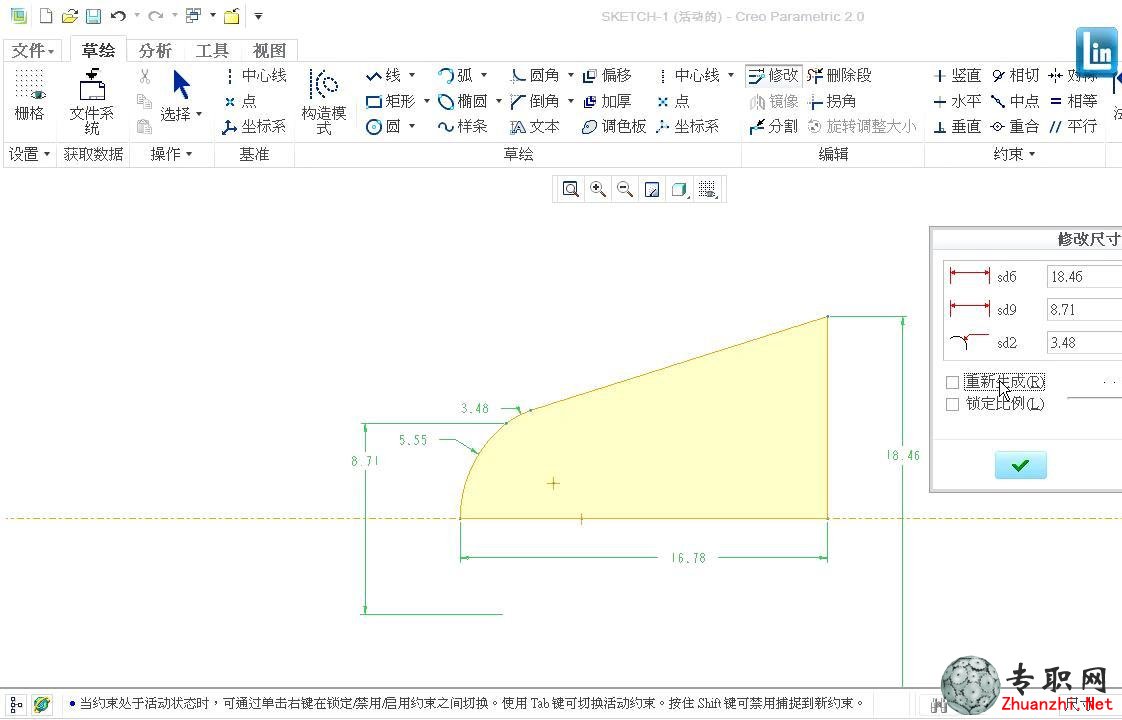Switch to the 分析 ribbon tab
1122x720 pixels.
click(x=155, y=51)
